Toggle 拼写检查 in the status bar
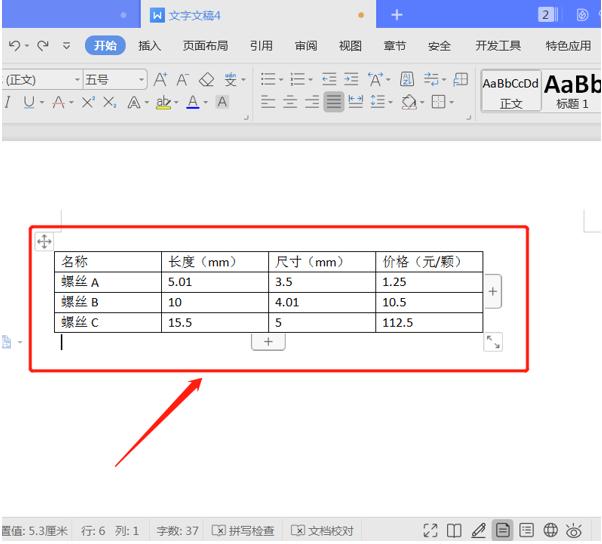602x544 pixels. [x=243, y=531]
